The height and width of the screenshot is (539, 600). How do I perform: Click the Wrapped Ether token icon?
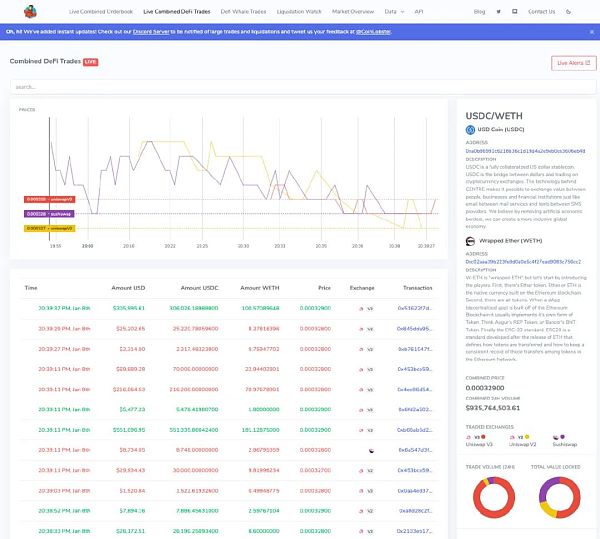tap(470, 242)
